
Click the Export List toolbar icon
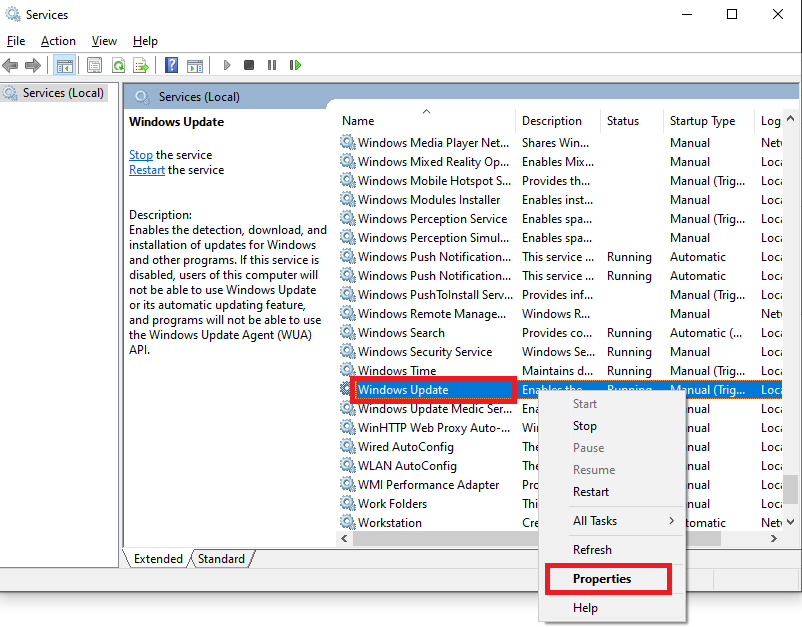(141, 65)
